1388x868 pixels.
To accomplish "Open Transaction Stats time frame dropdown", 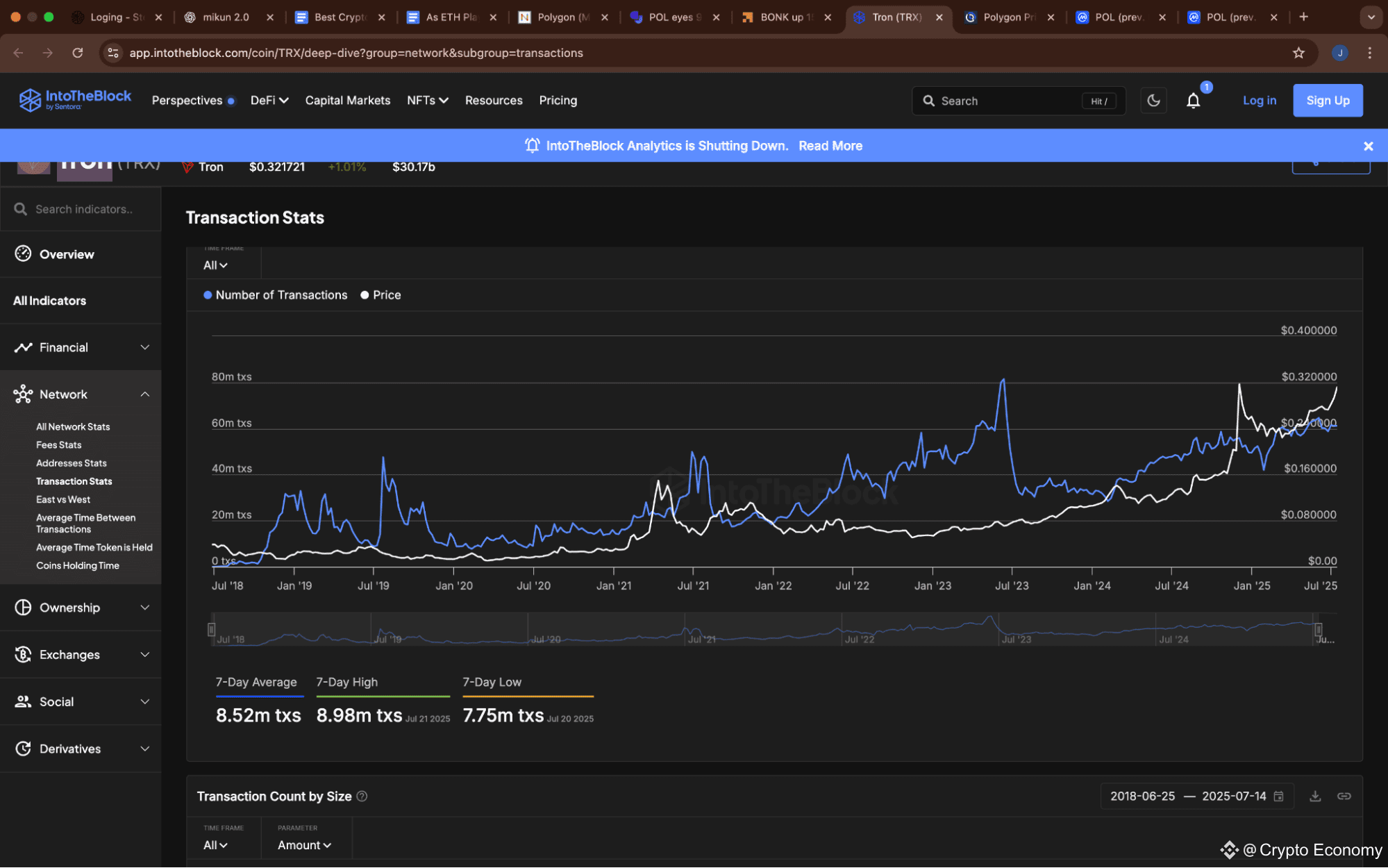I will click(x=215, y=265).
